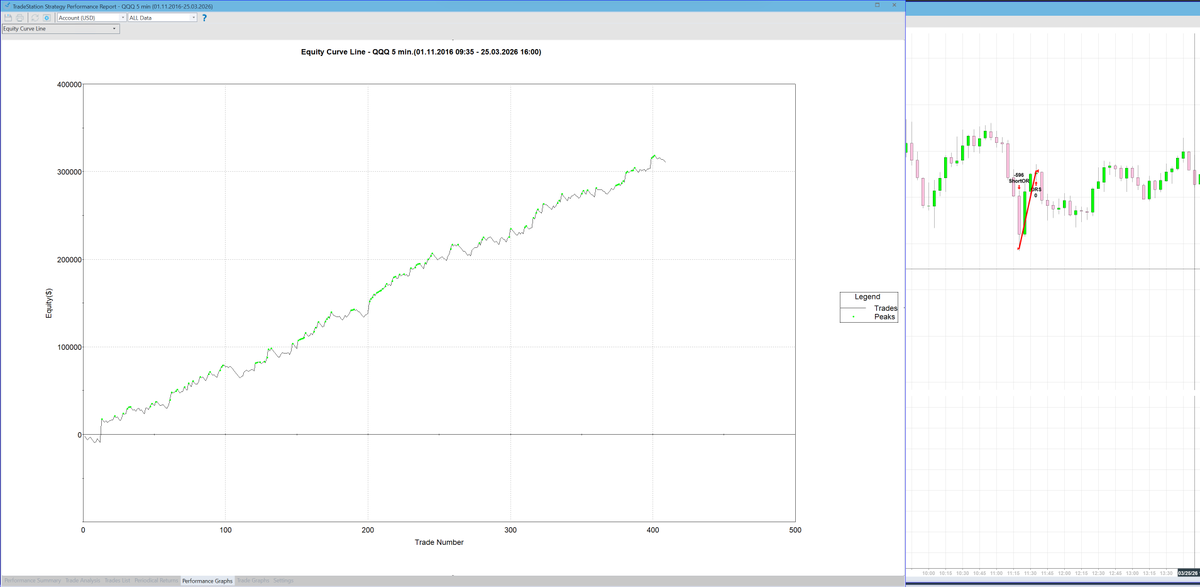Screen dimensions: 1200x587
Task: Maximize the Strategy Performance Report window
Action: pyautogui.click(x=878, y=5)
